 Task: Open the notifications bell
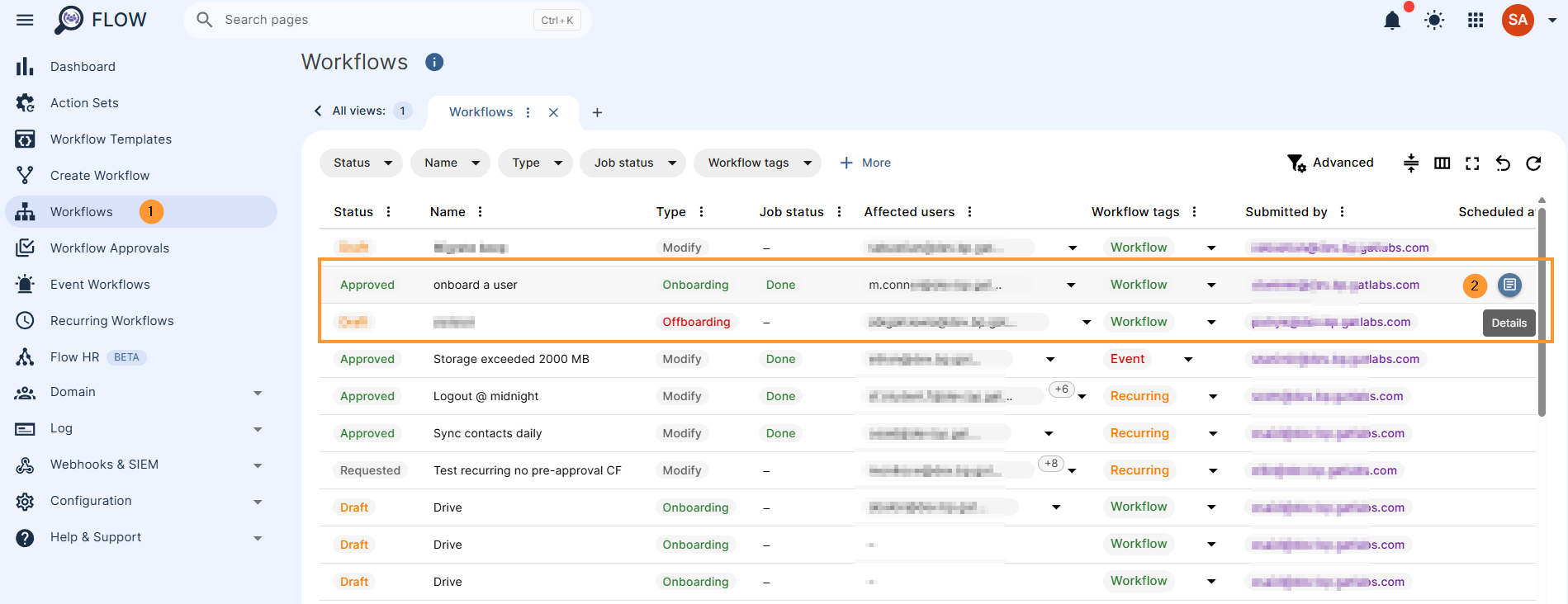pos(1392,21)
